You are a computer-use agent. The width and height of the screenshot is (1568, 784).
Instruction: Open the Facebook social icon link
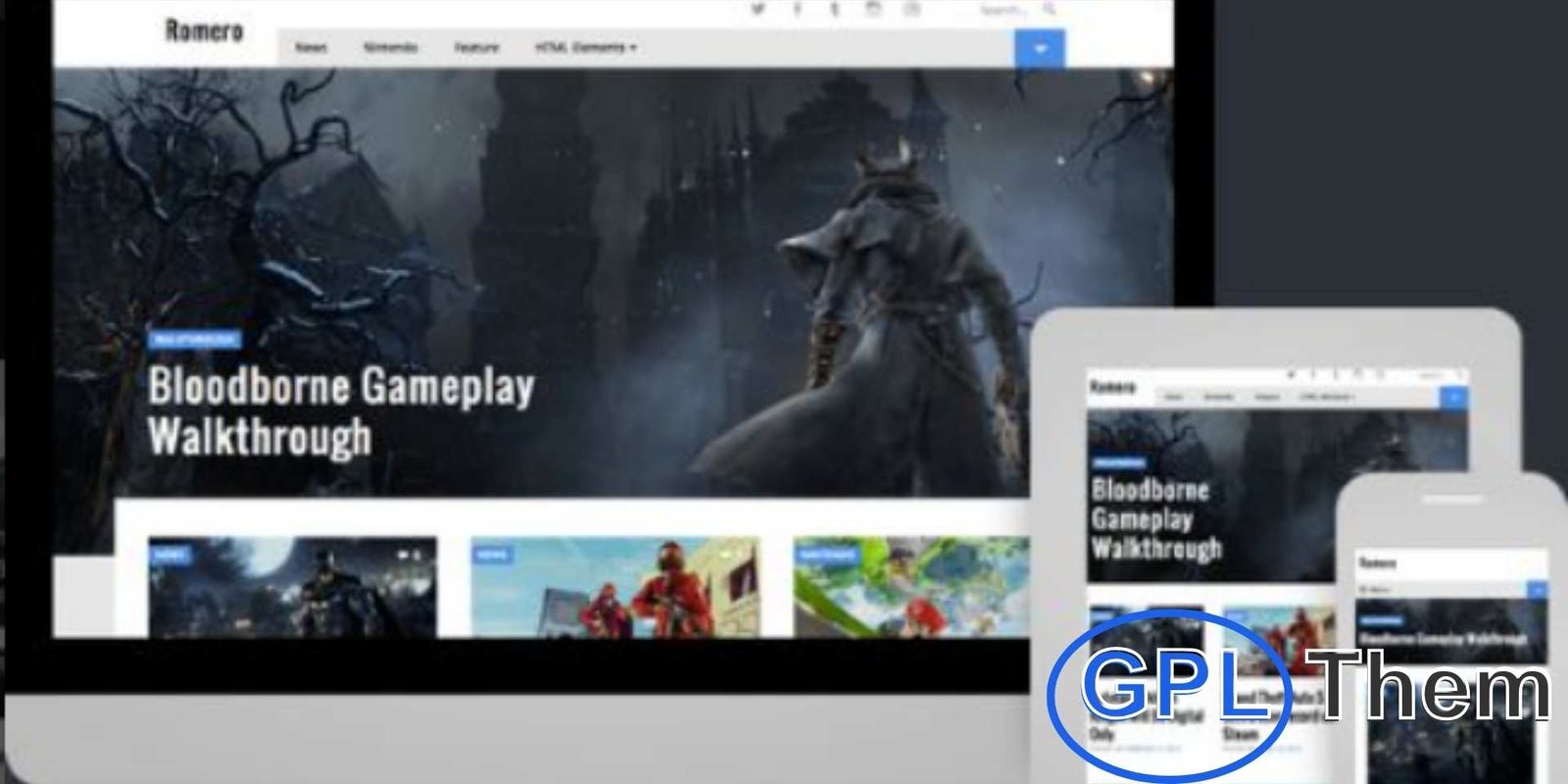tap(797, 10)
